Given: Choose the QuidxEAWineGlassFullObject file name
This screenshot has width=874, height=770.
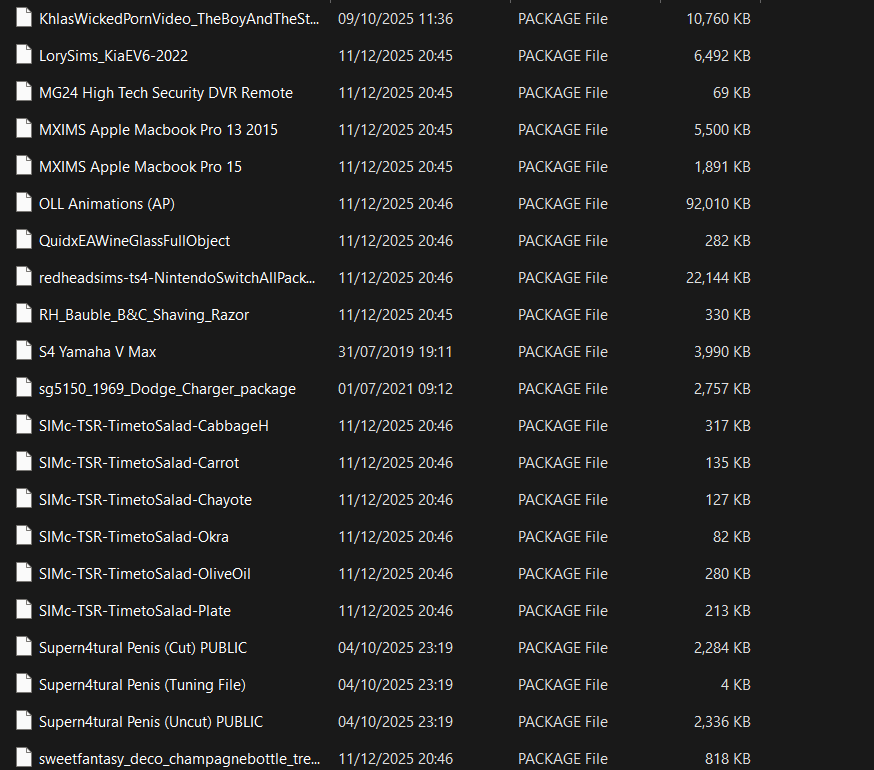Looking at the screenshot, I should [x=134, y=241].
